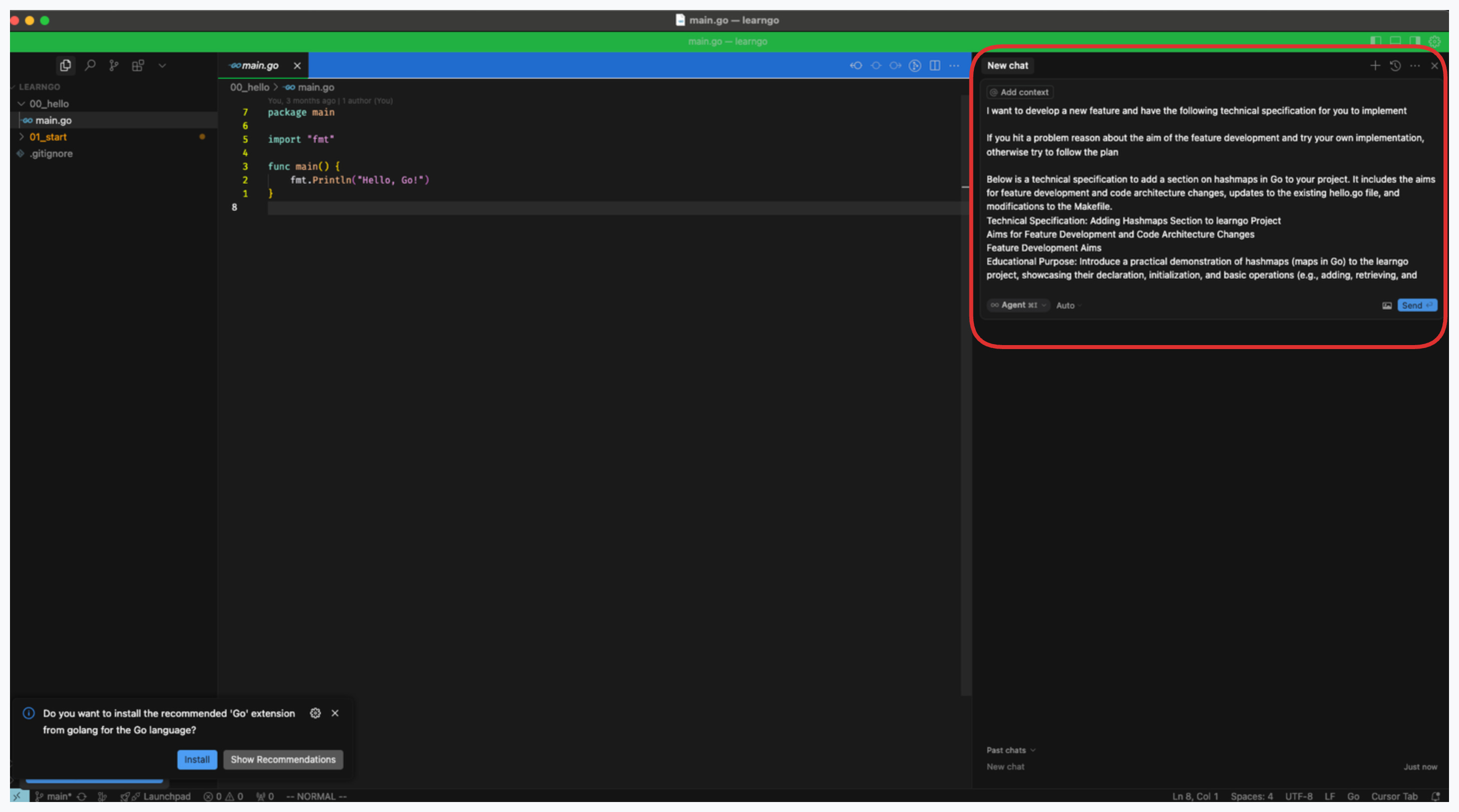The height and width of the screenshot is (812, 1459).
Task: Open the Search magnifier icon
Action: tap(90, 66)
